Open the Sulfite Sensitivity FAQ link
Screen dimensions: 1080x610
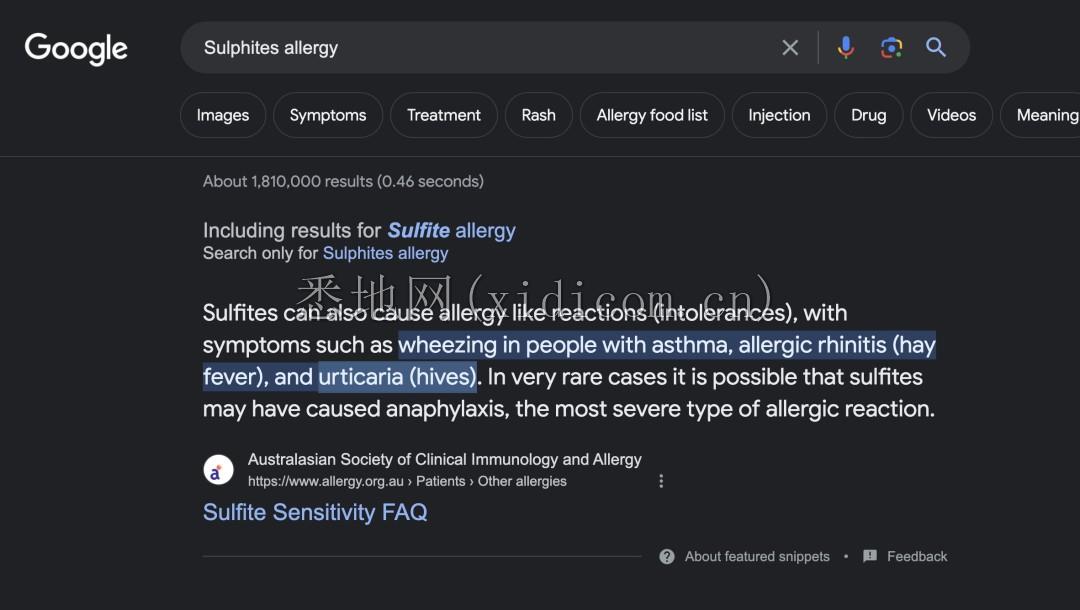[x=315, y=512]
